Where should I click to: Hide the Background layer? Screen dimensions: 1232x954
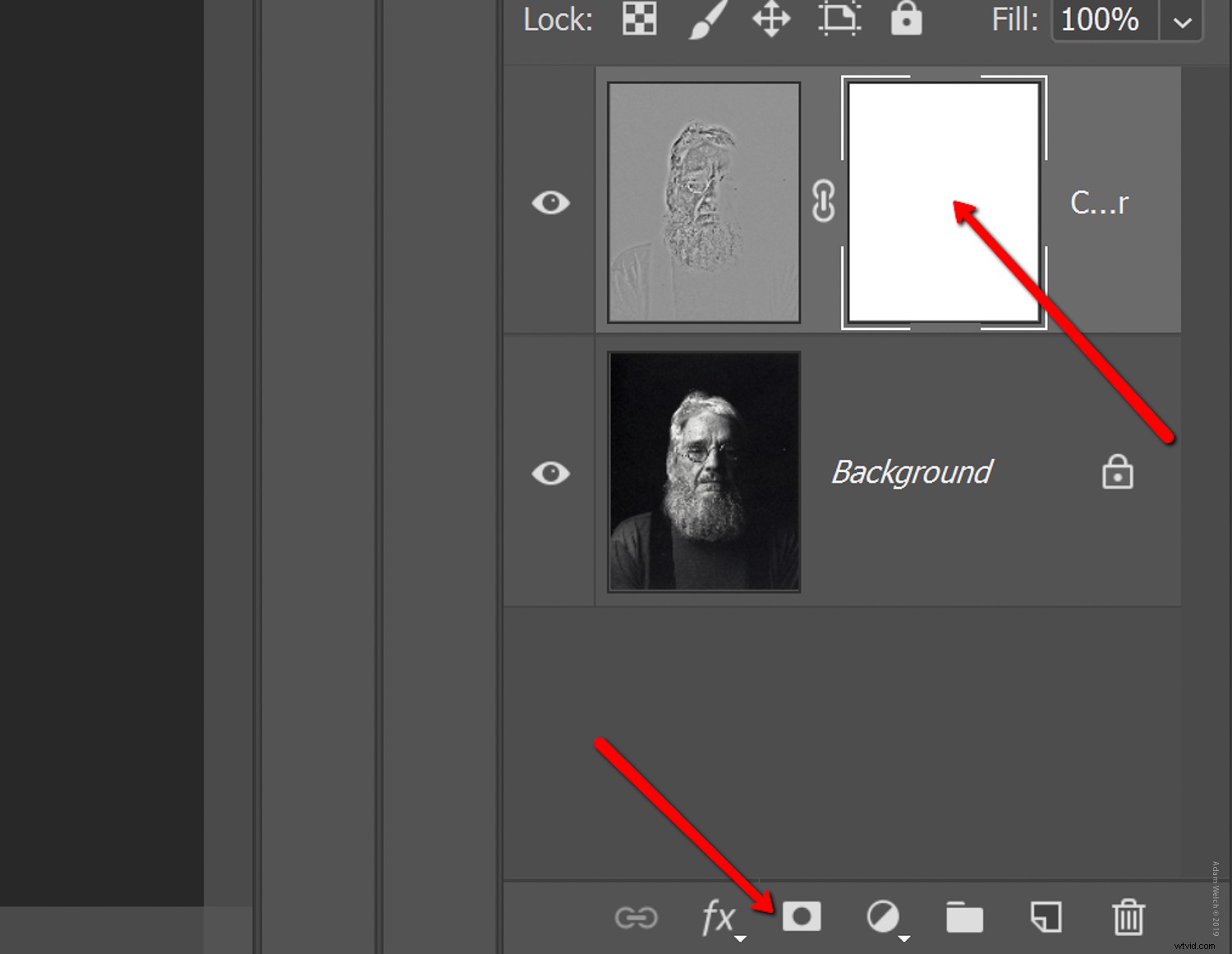click(x=550, y=472)
